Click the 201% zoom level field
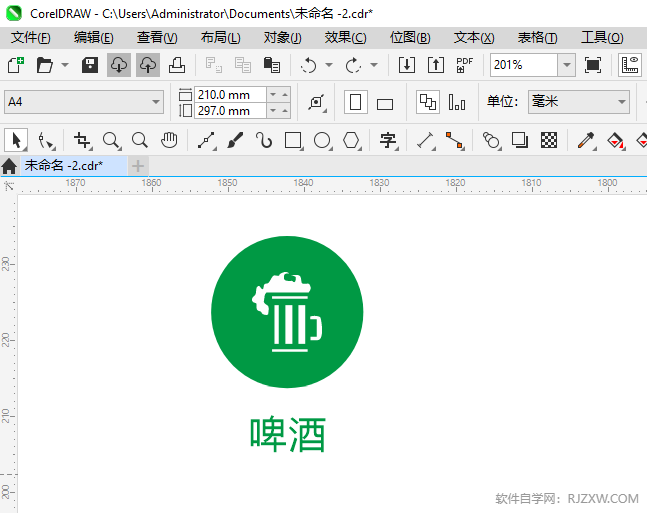The height and width of the screenshot is (513, 647). [524, 65]
